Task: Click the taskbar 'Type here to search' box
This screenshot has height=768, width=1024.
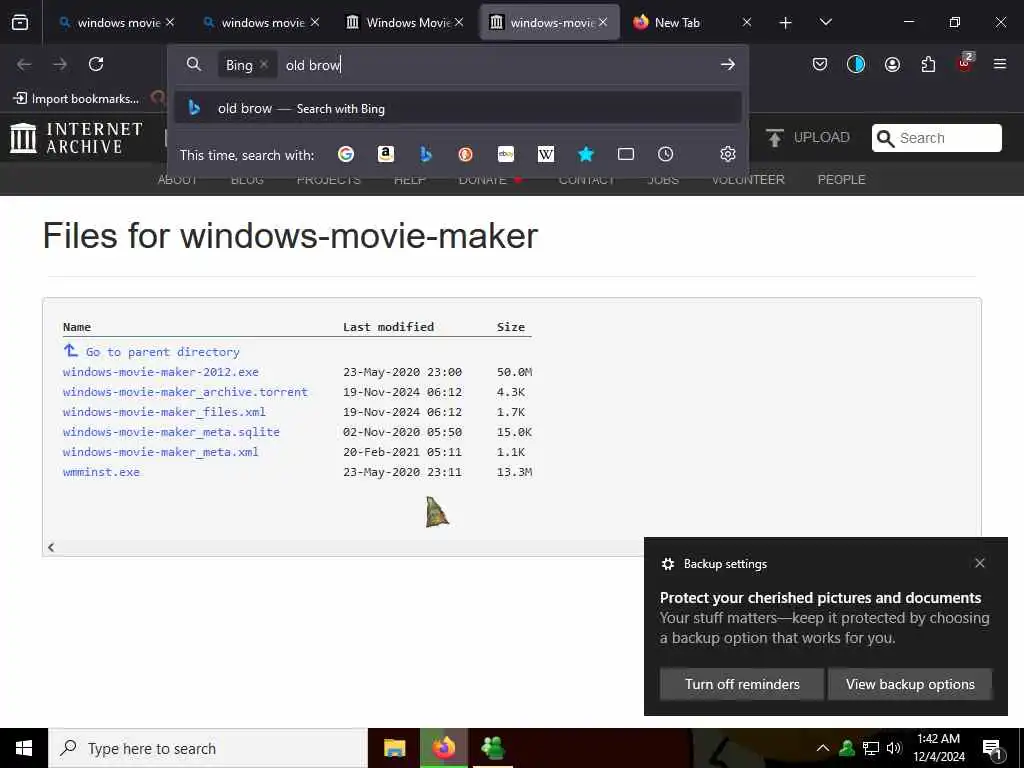Action: (x=208, y=748)
